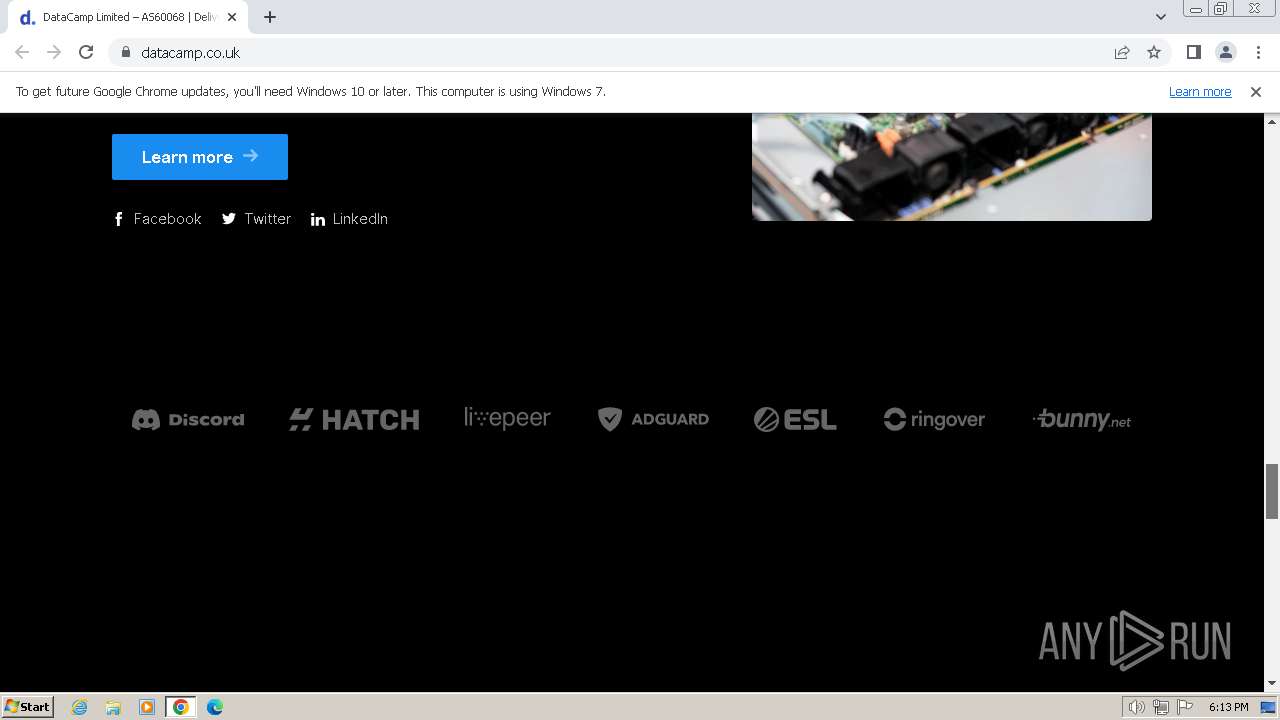
Task: Click the page vertical scrollbar thumb
Action: [1272, 492]
